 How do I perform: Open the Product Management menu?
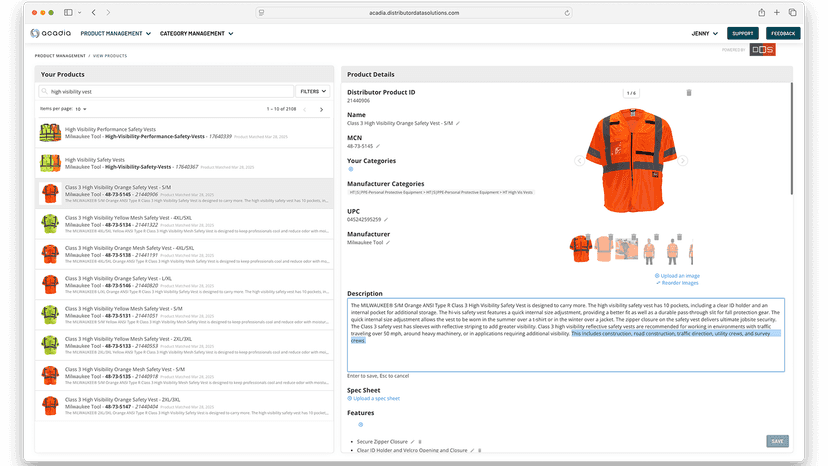116,33
